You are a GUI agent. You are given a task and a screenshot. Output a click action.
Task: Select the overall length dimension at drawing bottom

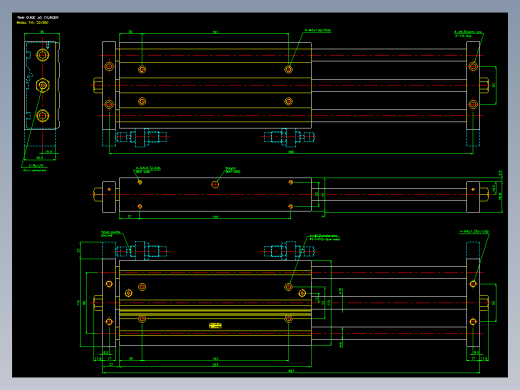[291, 371]
